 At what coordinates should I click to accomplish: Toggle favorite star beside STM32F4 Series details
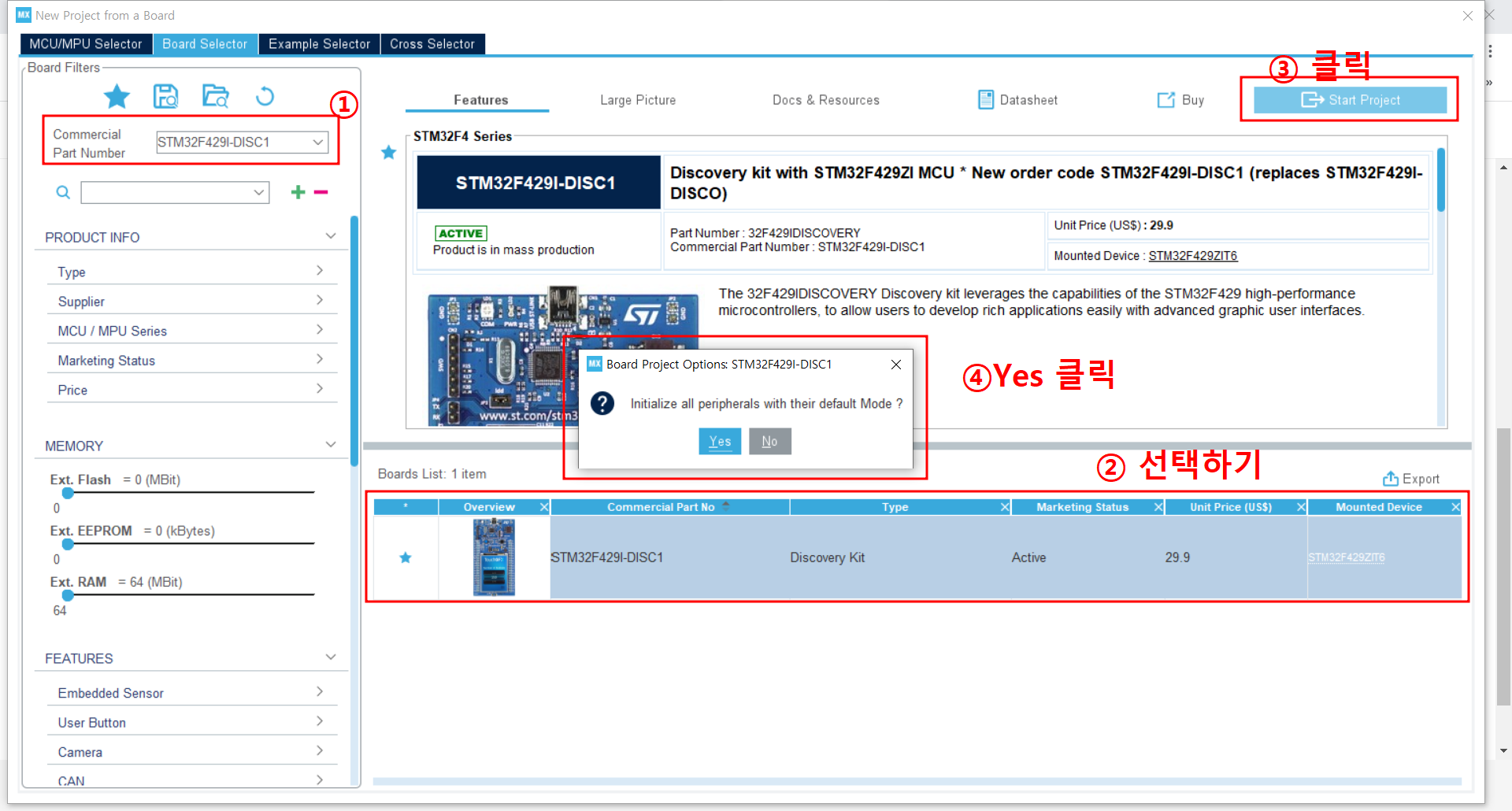(388, 152)
